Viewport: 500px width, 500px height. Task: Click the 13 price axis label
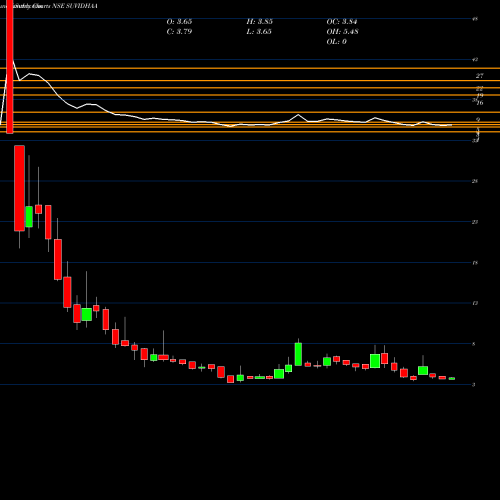(475, 303)
